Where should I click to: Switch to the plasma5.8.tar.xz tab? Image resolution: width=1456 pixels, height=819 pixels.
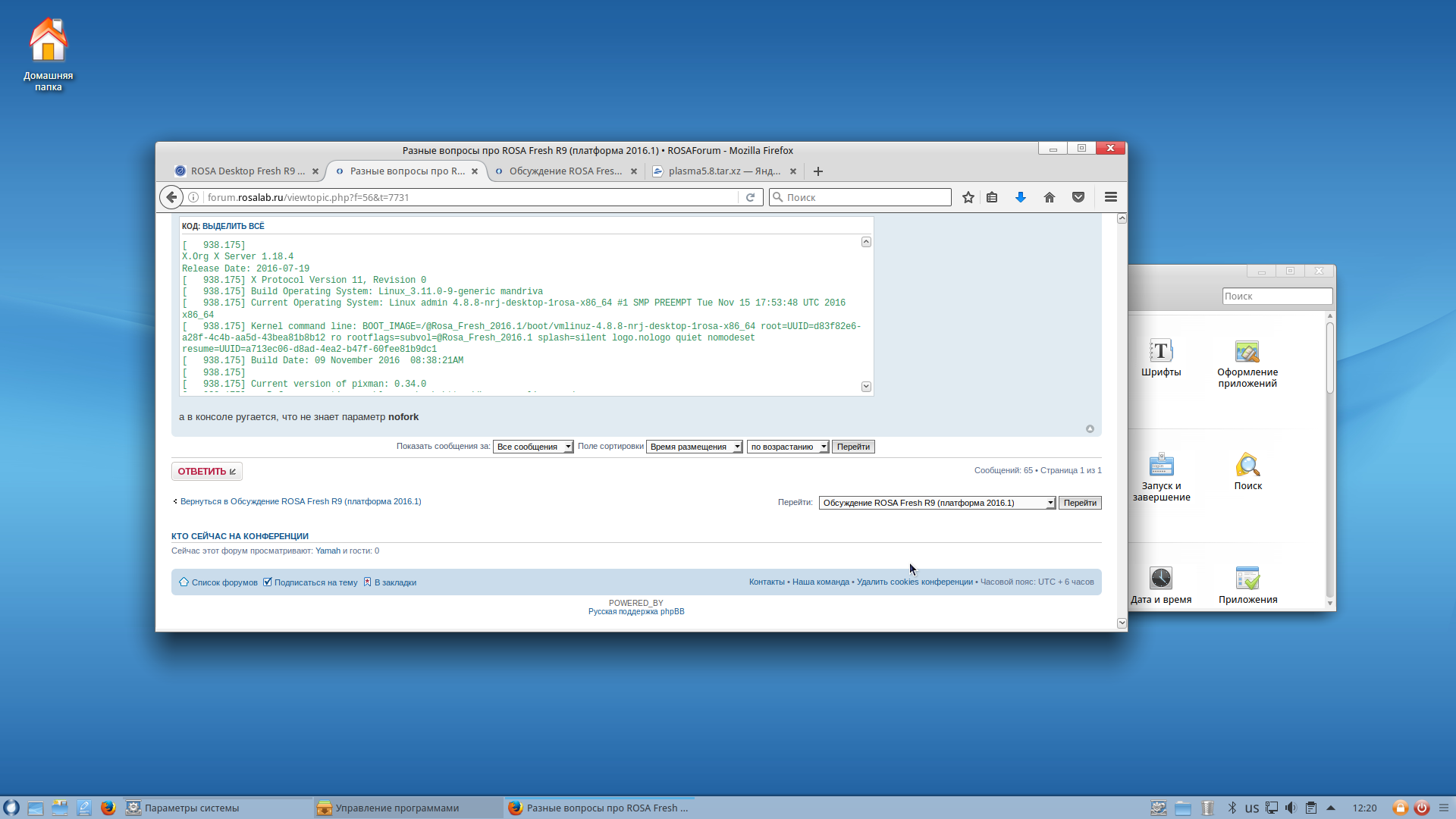tap(723, 171)
